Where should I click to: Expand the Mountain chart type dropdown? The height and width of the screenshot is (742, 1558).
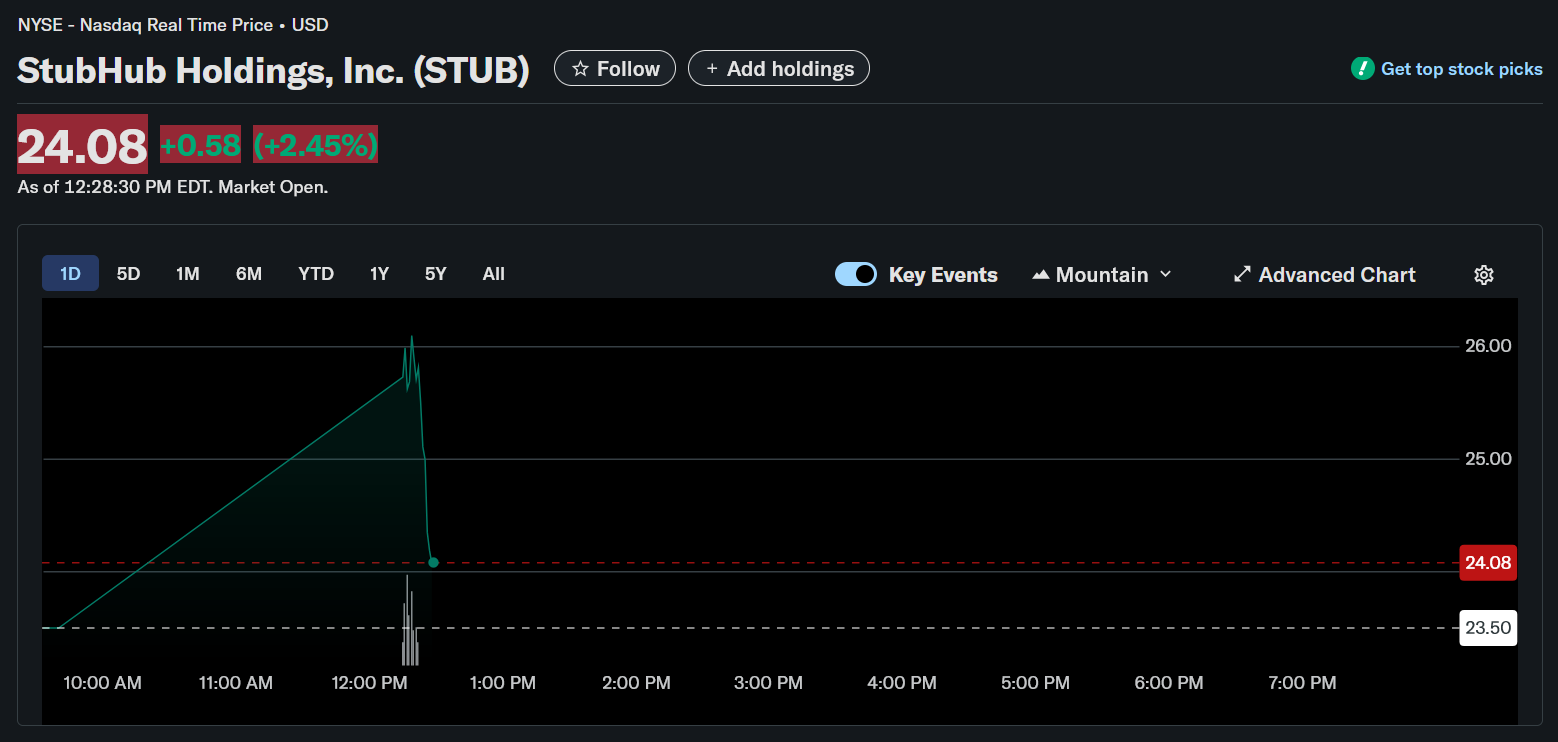coord(1102,274)
